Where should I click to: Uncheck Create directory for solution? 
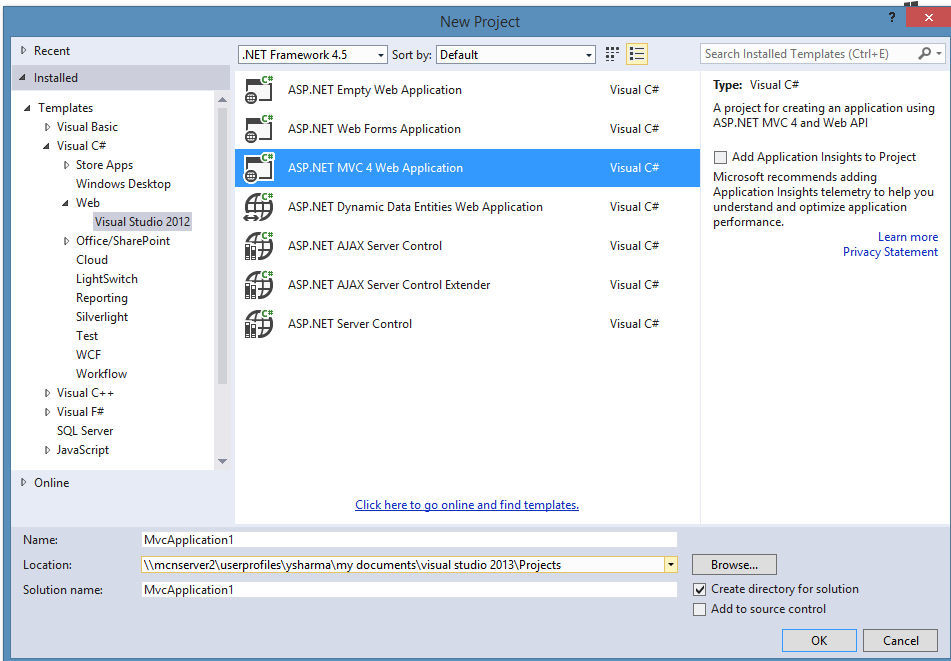(x=699, y=589)
